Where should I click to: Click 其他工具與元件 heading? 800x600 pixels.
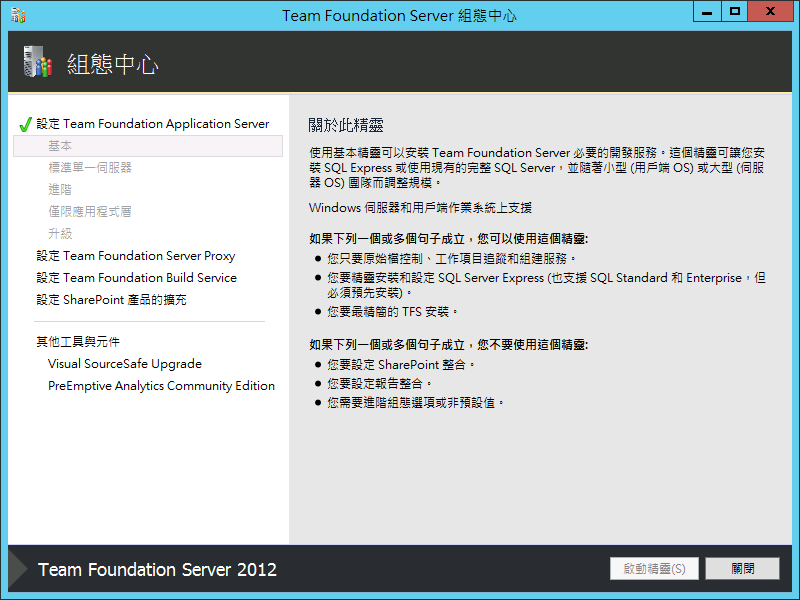(x=78, y=342)
